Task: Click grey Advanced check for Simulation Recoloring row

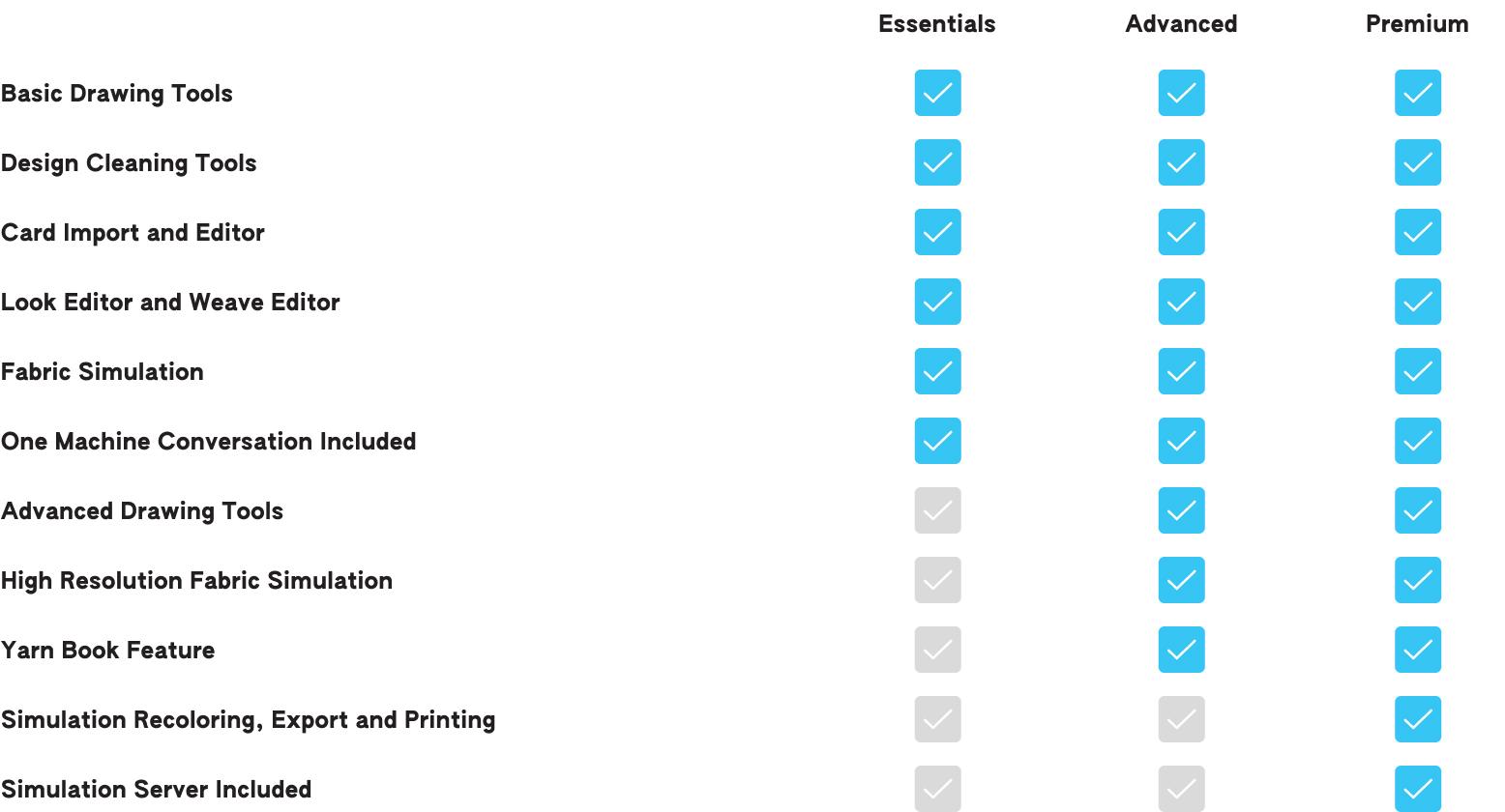Action: pos(1181,719)
